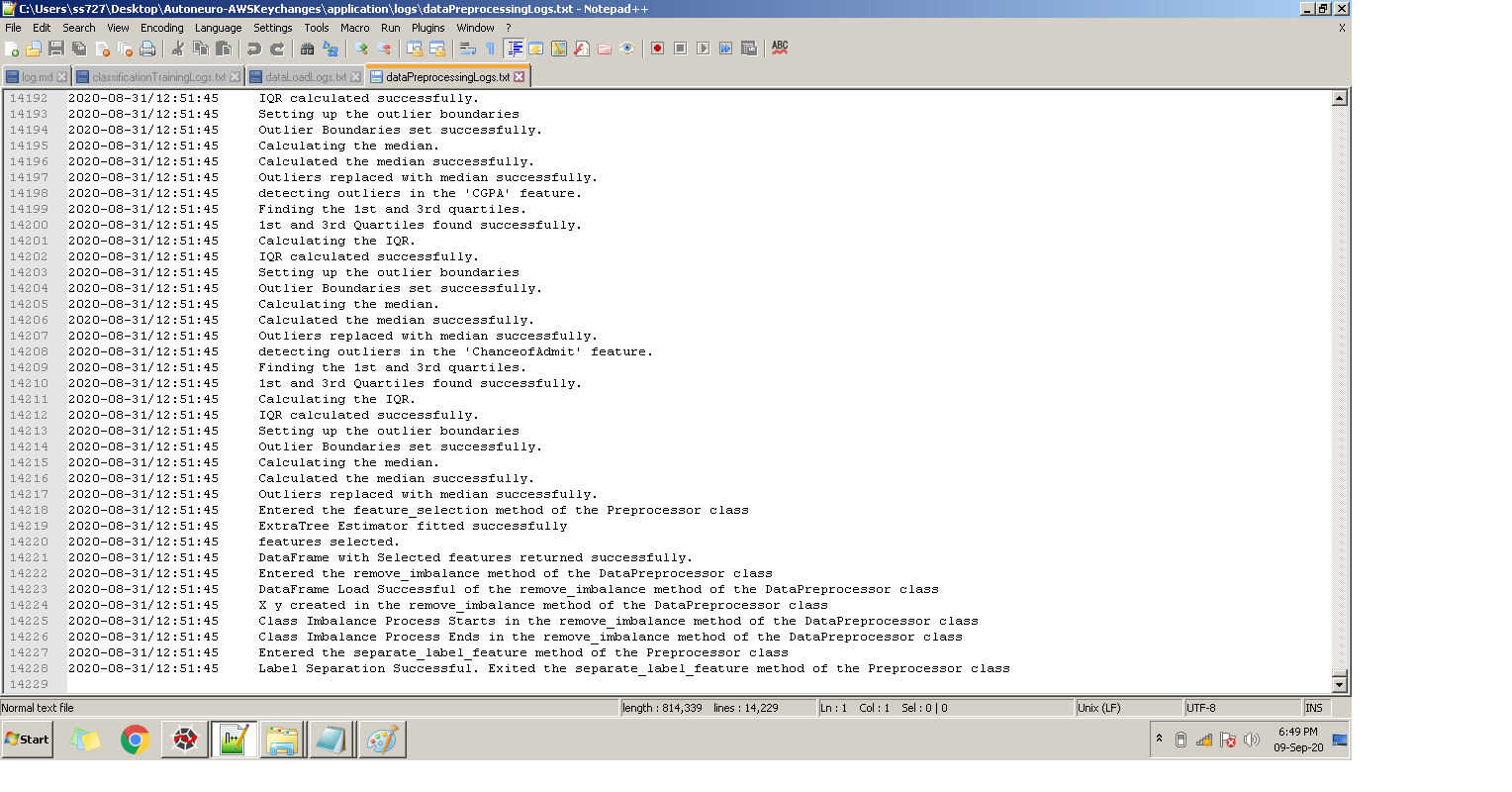This screenshot has height=792, width=1512.
Task: Open the Search menu
Action: (x=79, y=28)
